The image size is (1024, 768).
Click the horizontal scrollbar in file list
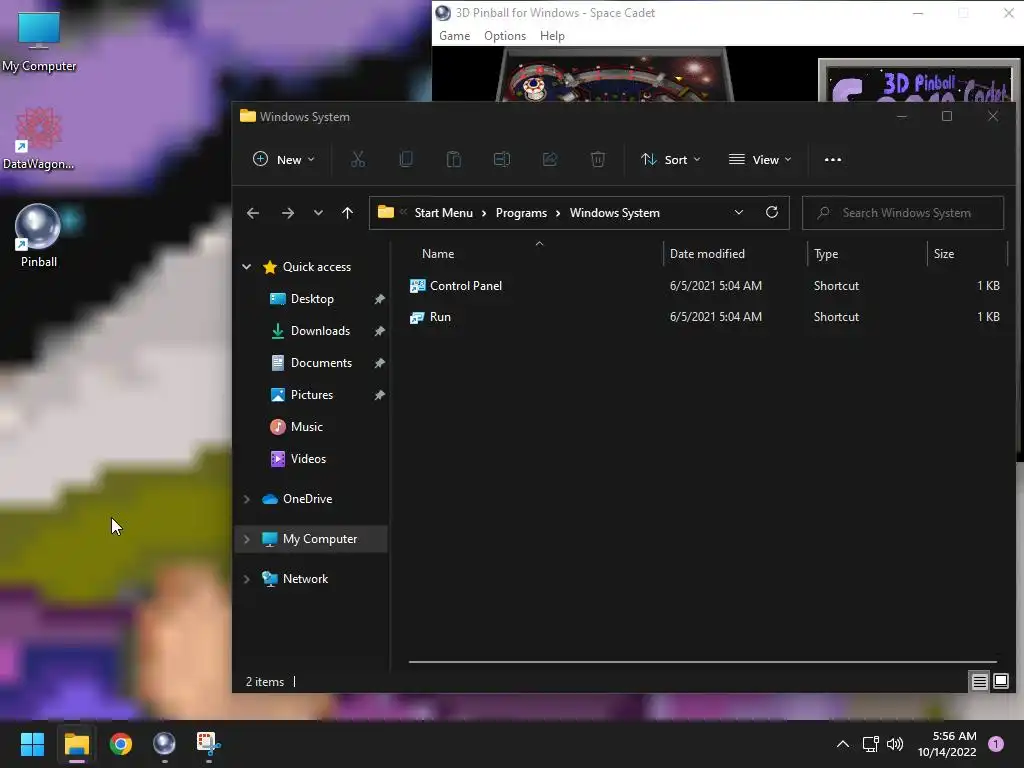pos(703,662)
